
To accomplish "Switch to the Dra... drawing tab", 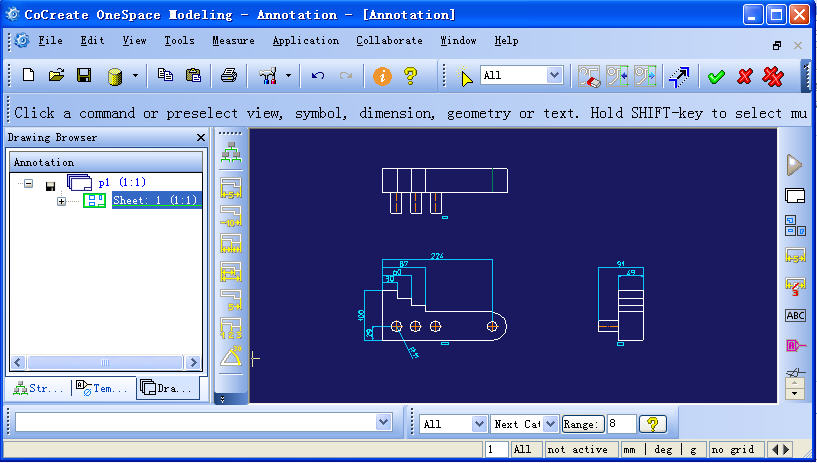I will click(x=168, y=389).
